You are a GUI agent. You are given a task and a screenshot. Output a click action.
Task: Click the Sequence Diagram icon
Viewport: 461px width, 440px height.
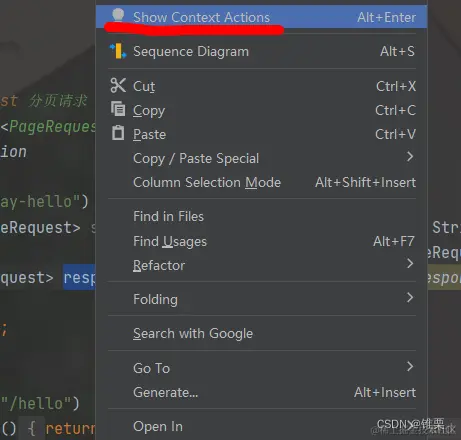[118, 51]
